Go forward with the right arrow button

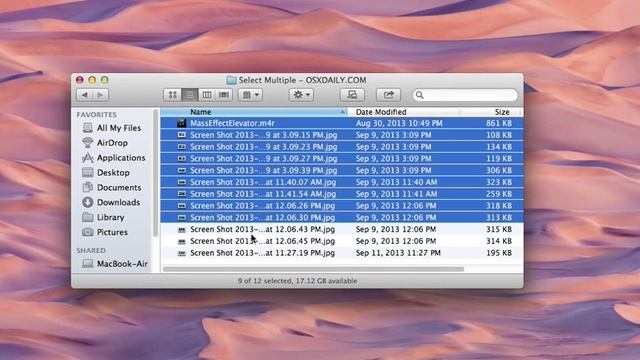[x=100, y=95]
